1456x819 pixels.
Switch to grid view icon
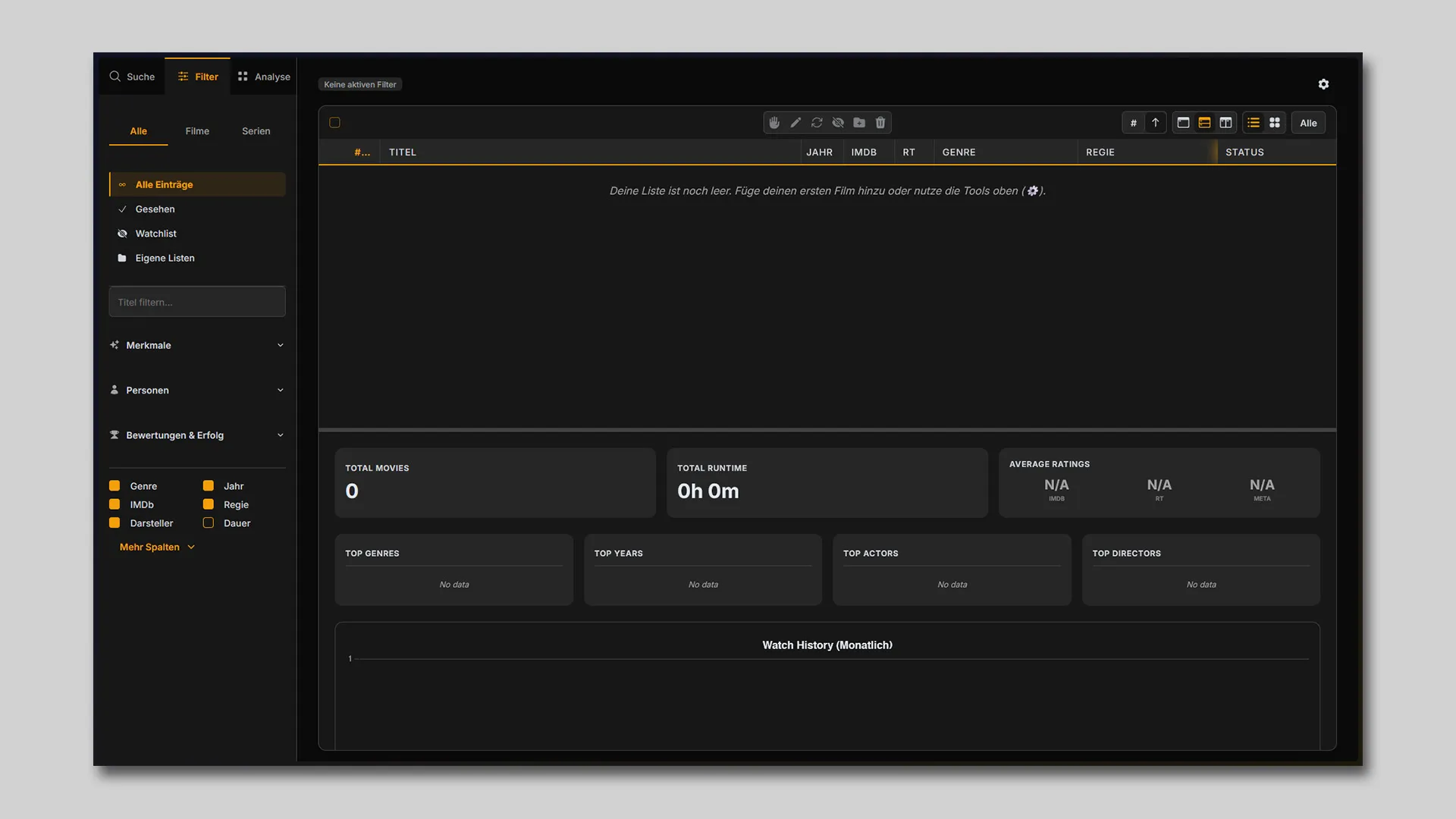tap(1275, 123)
